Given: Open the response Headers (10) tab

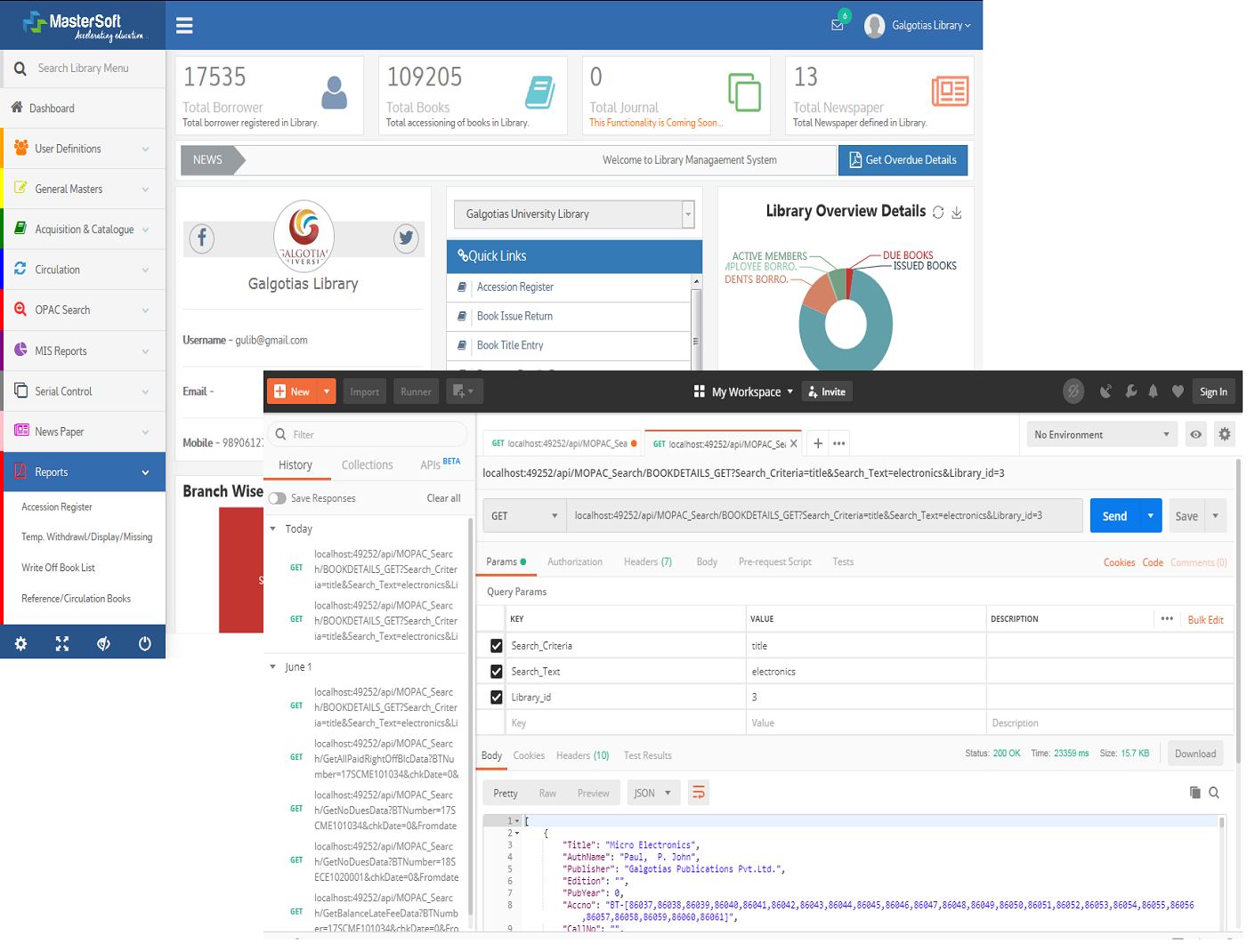Looking at the screenshot, I should tap(582, 755).
